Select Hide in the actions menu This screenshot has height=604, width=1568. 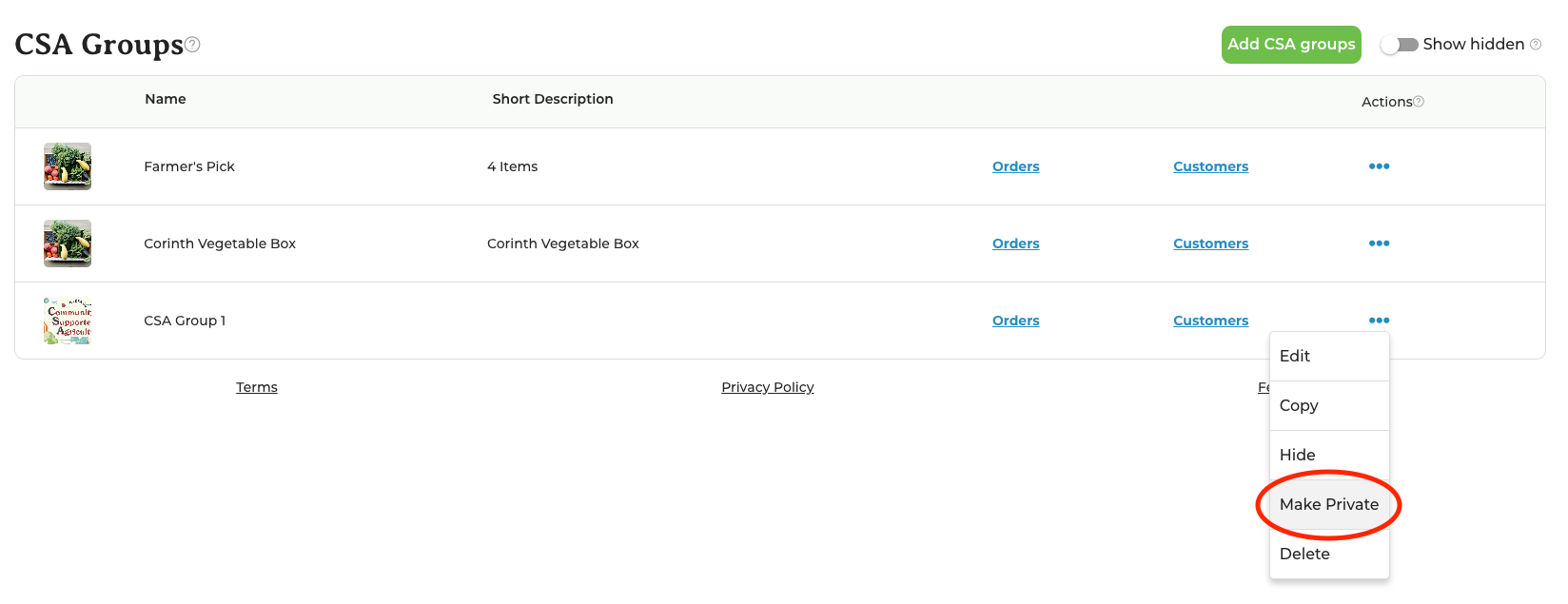1329,455
